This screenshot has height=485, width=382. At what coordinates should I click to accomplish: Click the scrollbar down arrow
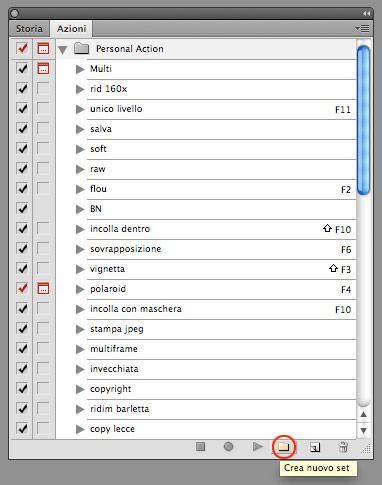click(x=363, y=430)
